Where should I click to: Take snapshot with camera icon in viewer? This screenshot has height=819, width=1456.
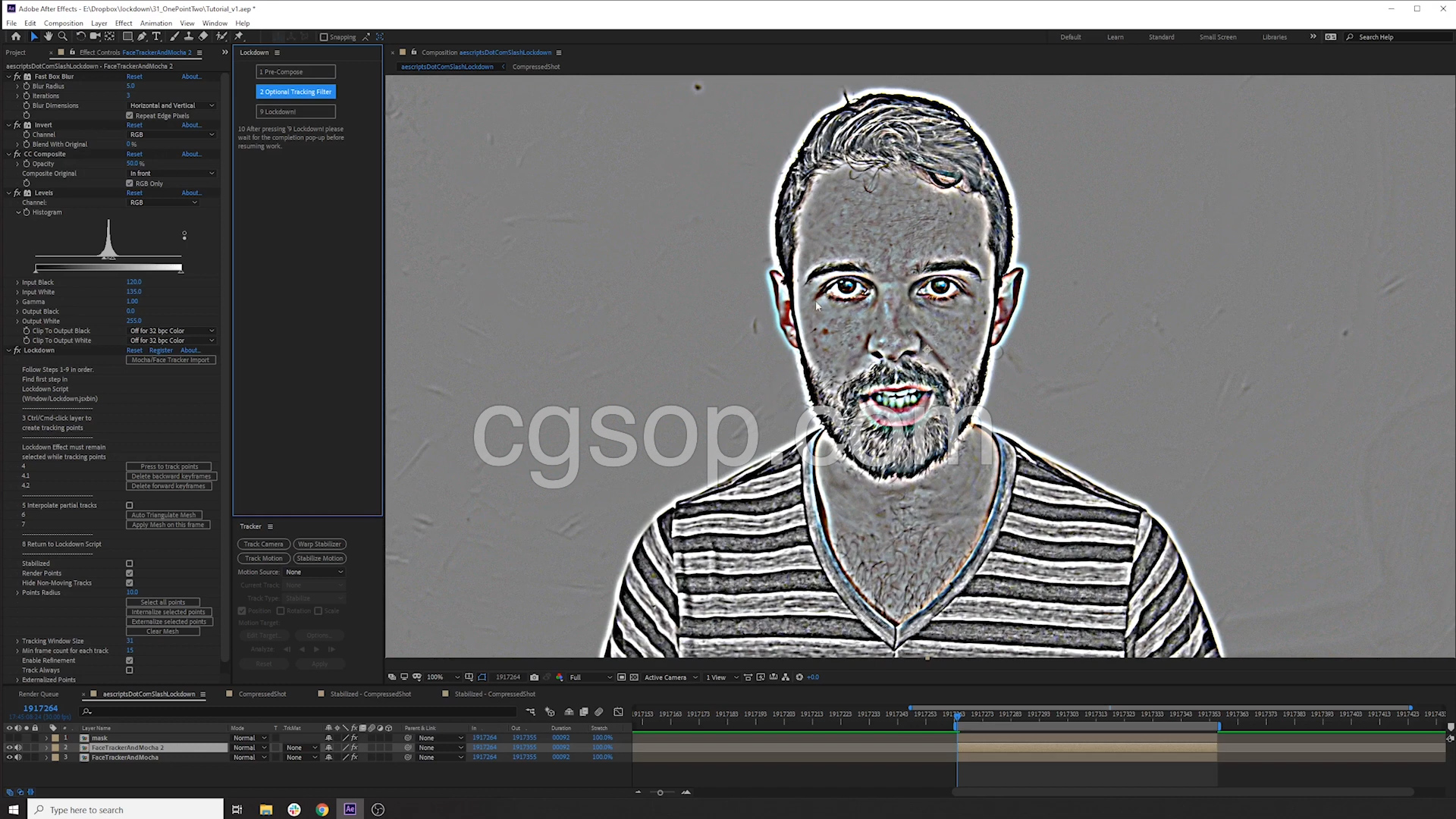tap(534, 677)
